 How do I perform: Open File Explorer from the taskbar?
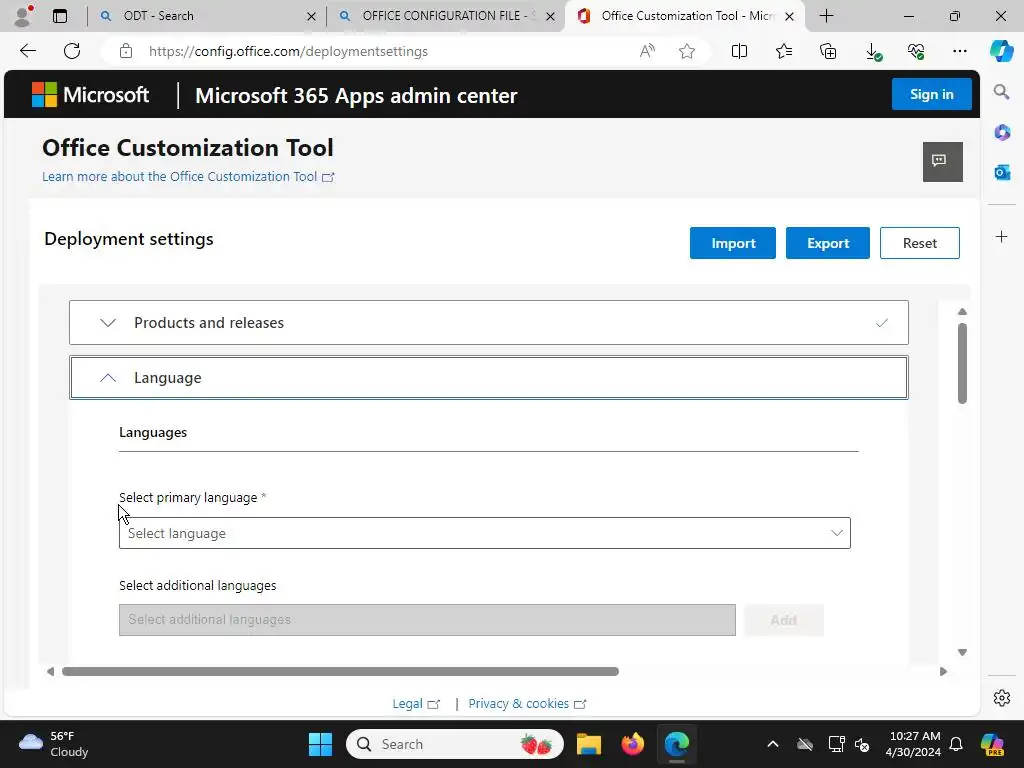click(588, 744)
